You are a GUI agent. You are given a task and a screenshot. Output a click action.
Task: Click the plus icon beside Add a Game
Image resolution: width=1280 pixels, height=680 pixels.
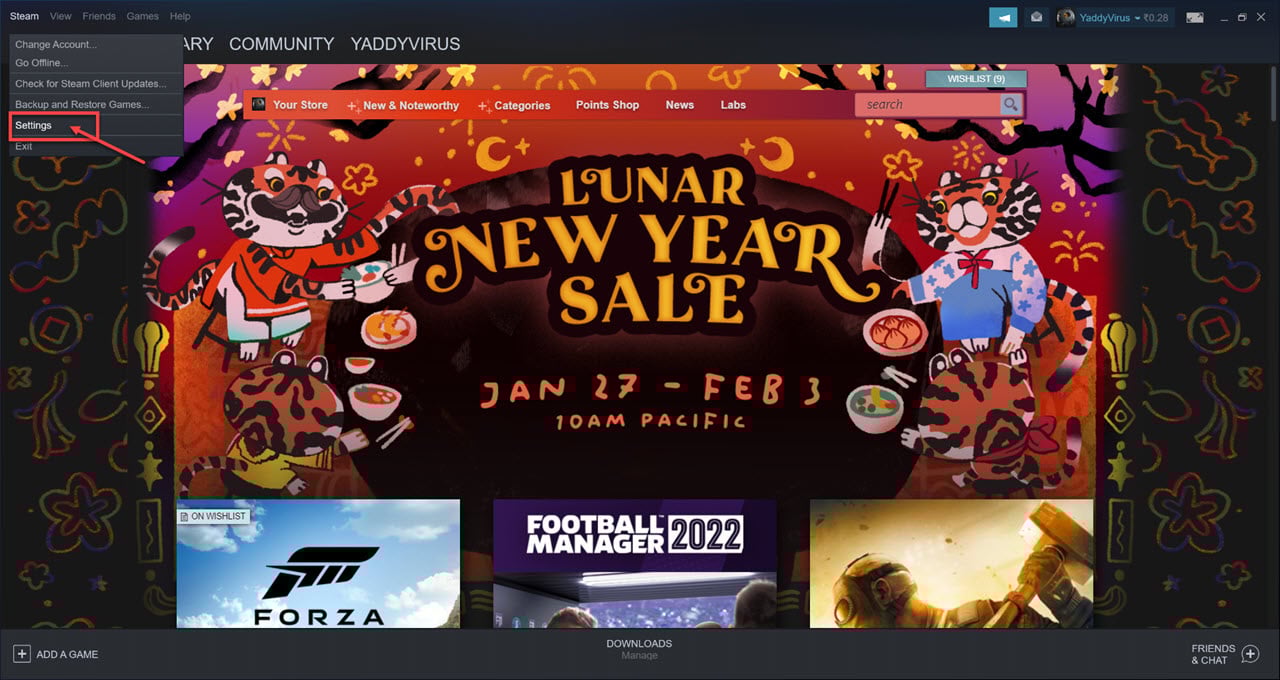[x=21, y=654]
